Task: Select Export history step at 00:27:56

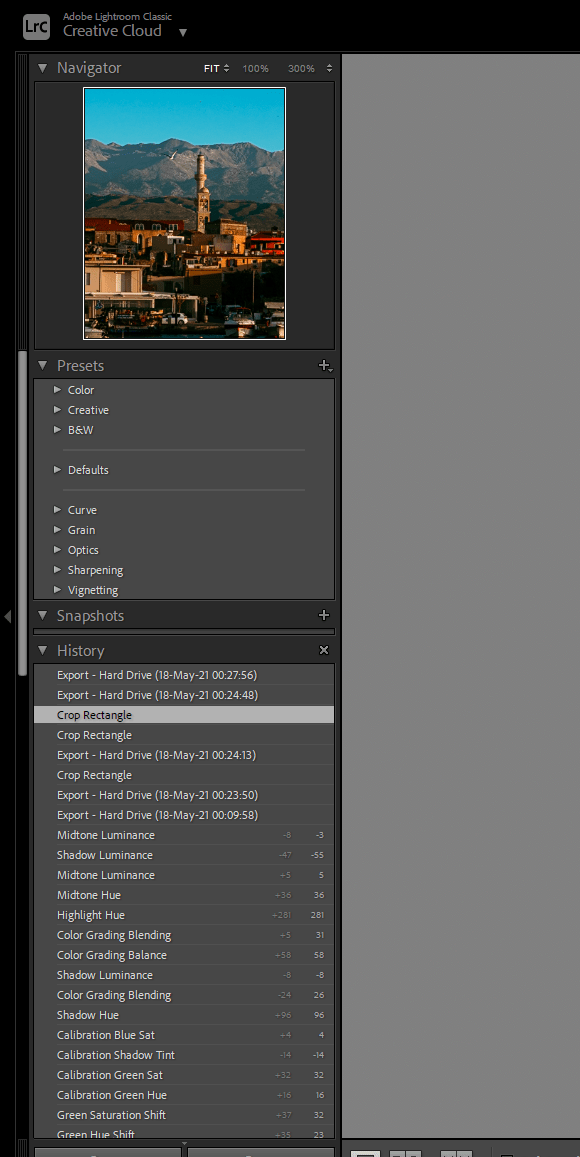Action: (184, 674)
